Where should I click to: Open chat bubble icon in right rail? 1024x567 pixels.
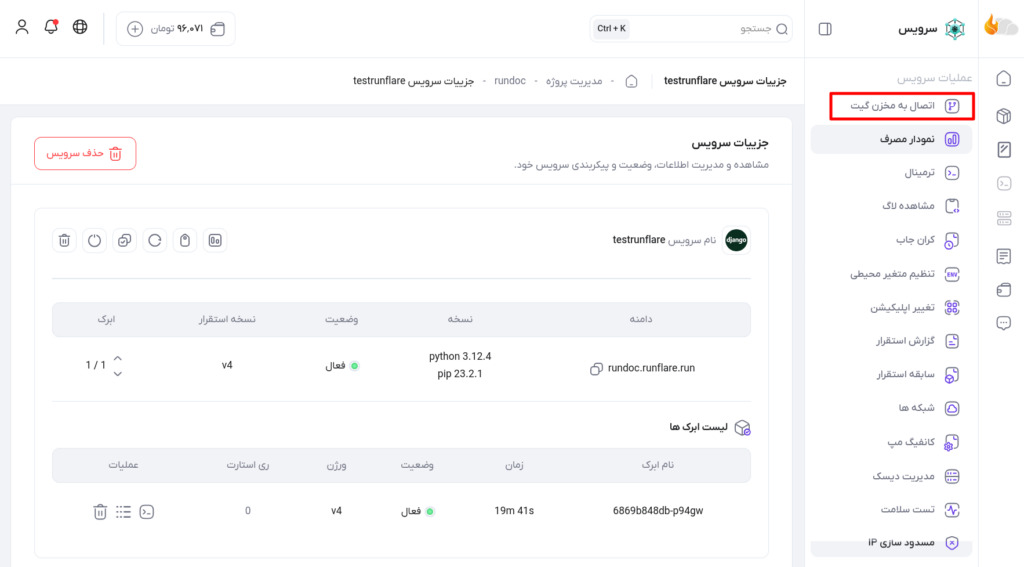pos(1004,323)
